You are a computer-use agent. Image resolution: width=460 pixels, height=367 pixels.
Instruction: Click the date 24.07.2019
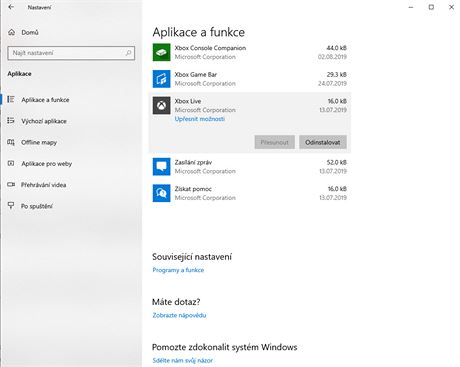(x=332, y=83)
